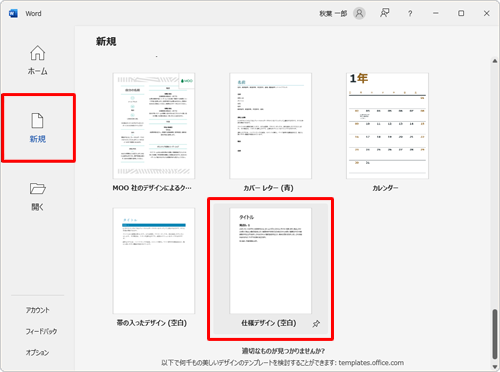Choose the MOO 社のデザイン resume template
Screen dimensions: 500x372
tap(154, 126)
